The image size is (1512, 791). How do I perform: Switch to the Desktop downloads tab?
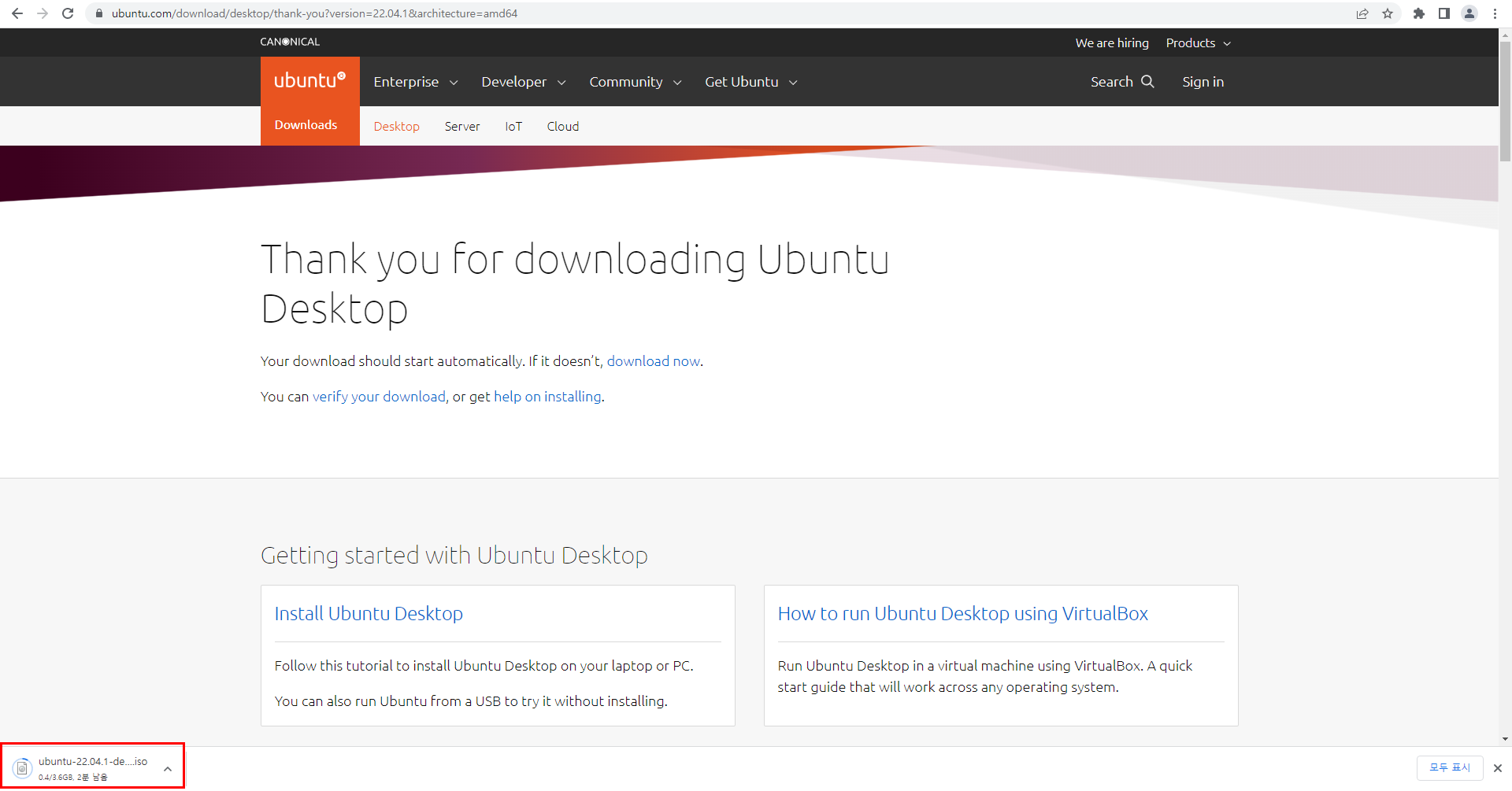(x=396, y=126)
